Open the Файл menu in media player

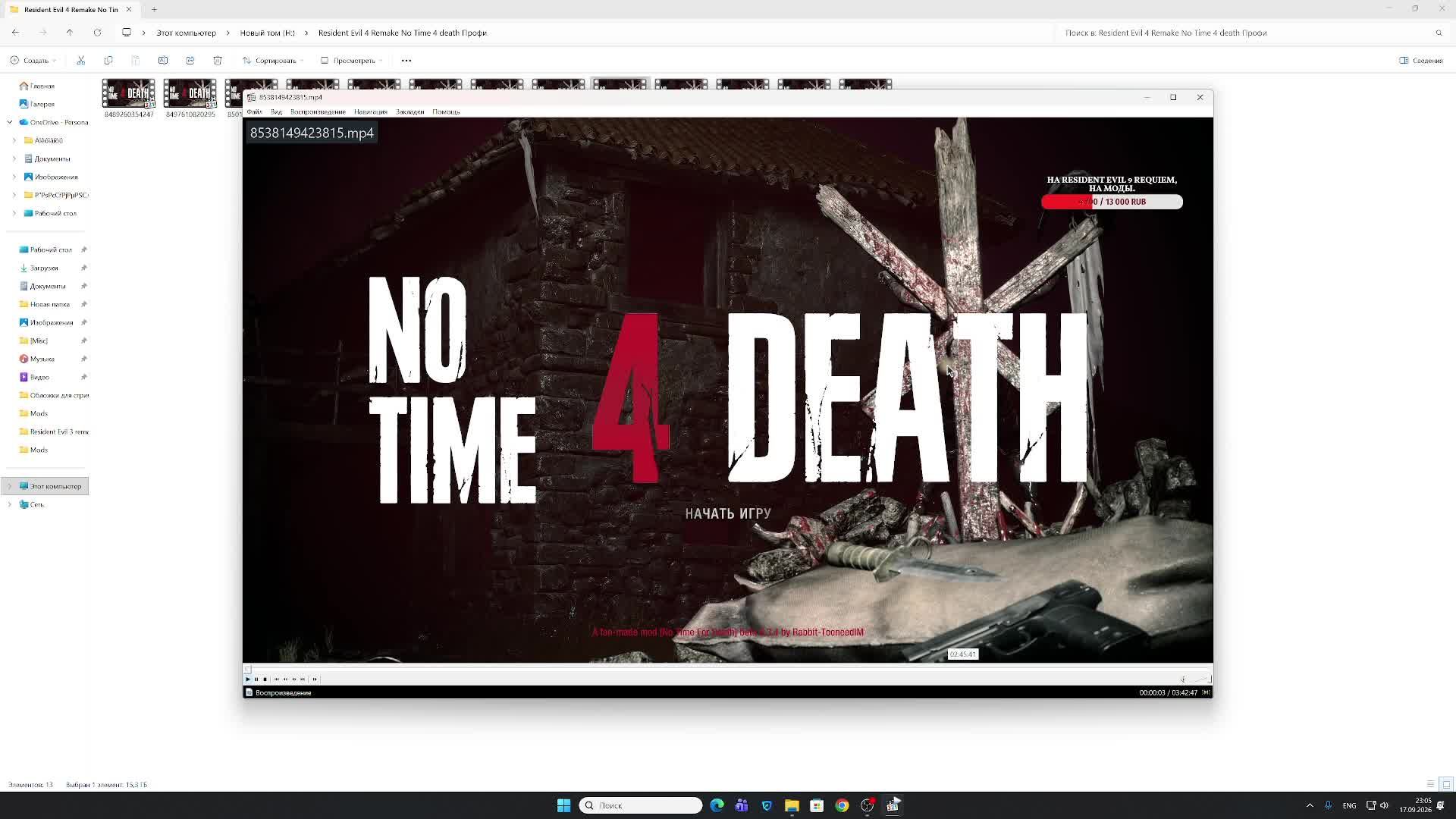(254, 111)
